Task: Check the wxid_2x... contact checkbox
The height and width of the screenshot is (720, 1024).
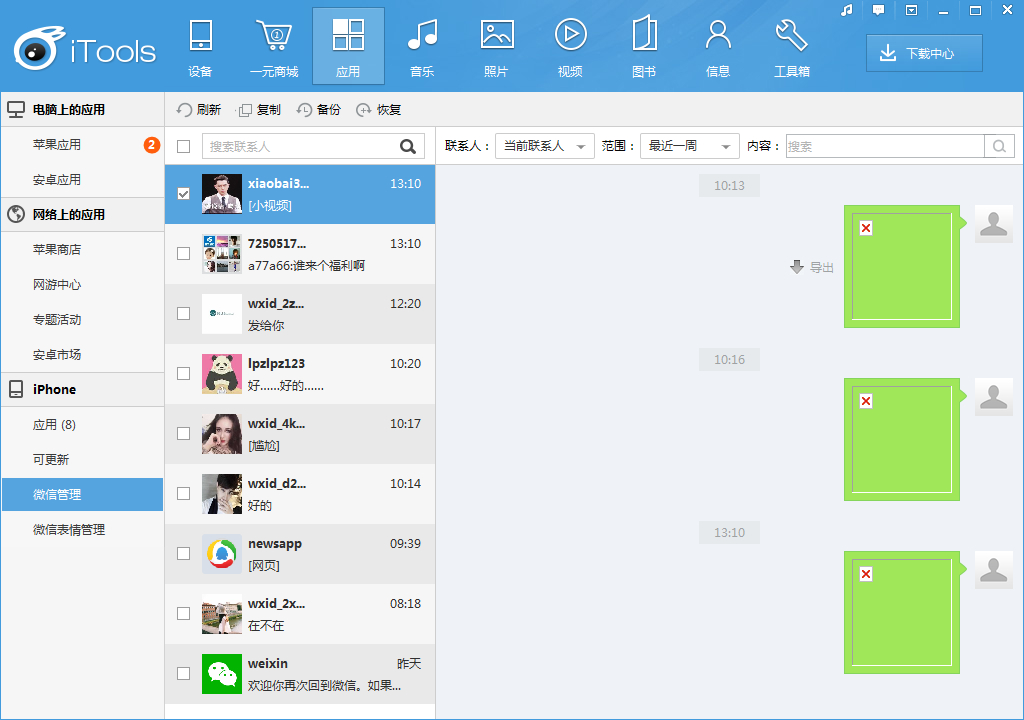Action: [x=184, y=614]
